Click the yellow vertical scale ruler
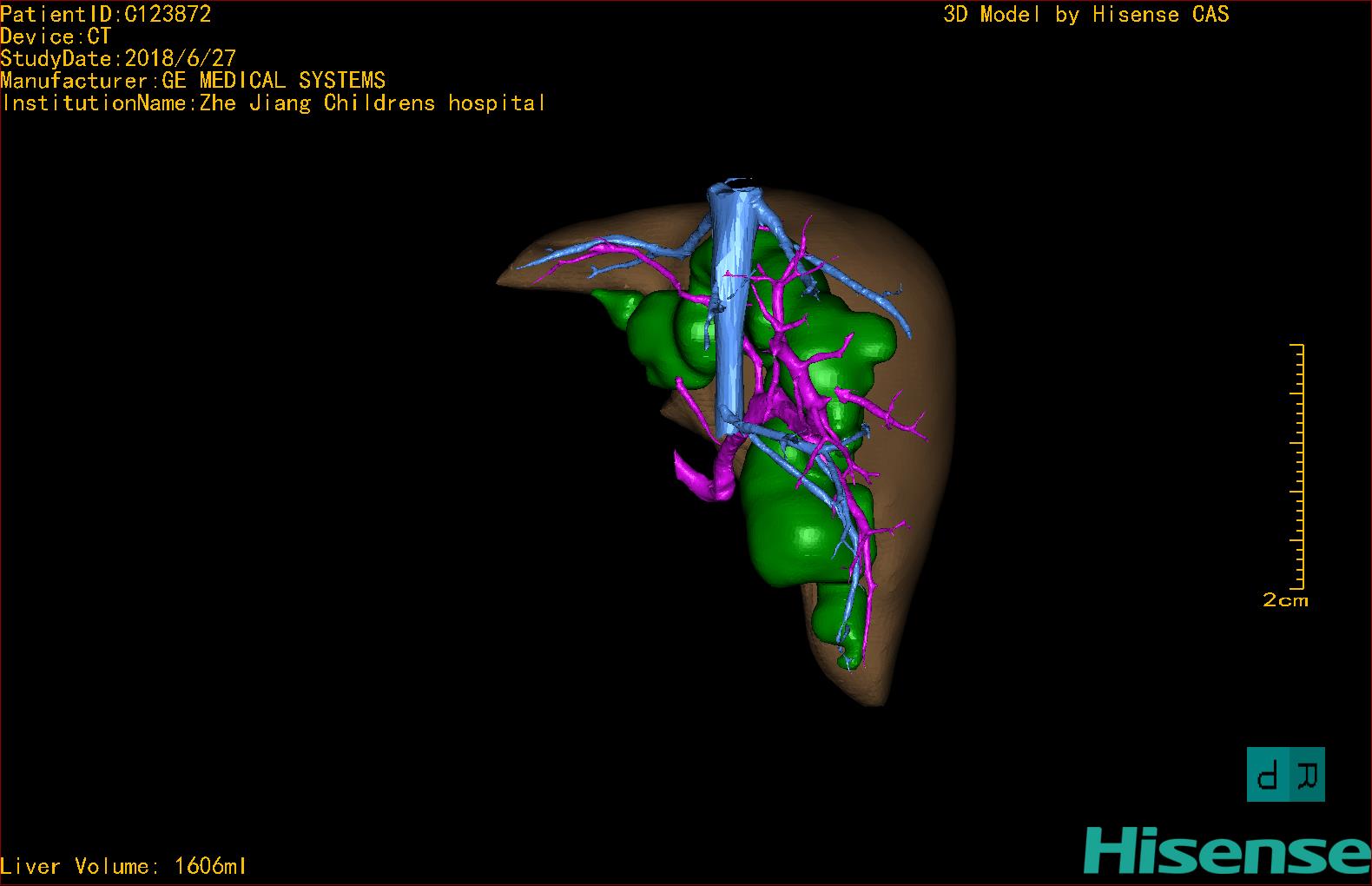Viewport: 1372px width, 886px height. click(x=1300, y=466)
